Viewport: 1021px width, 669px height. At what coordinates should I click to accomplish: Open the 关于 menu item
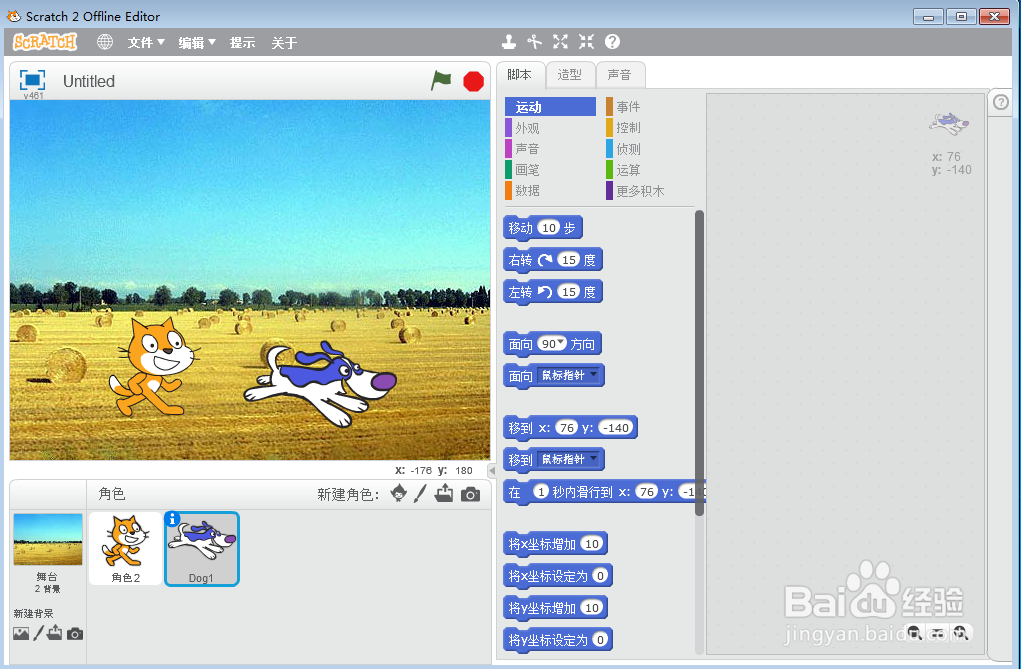click(x=284, y=43)
